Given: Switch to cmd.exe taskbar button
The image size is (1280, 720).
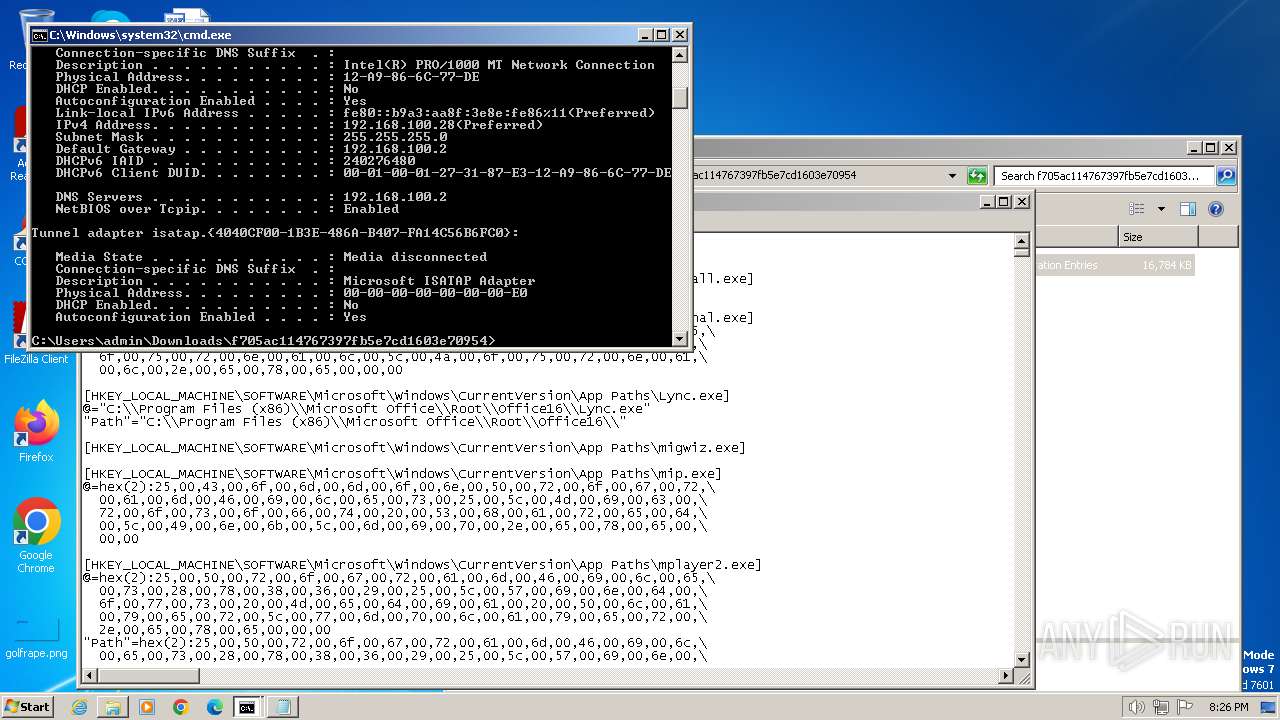Looking at the screenshot, I should click(247, 707).
